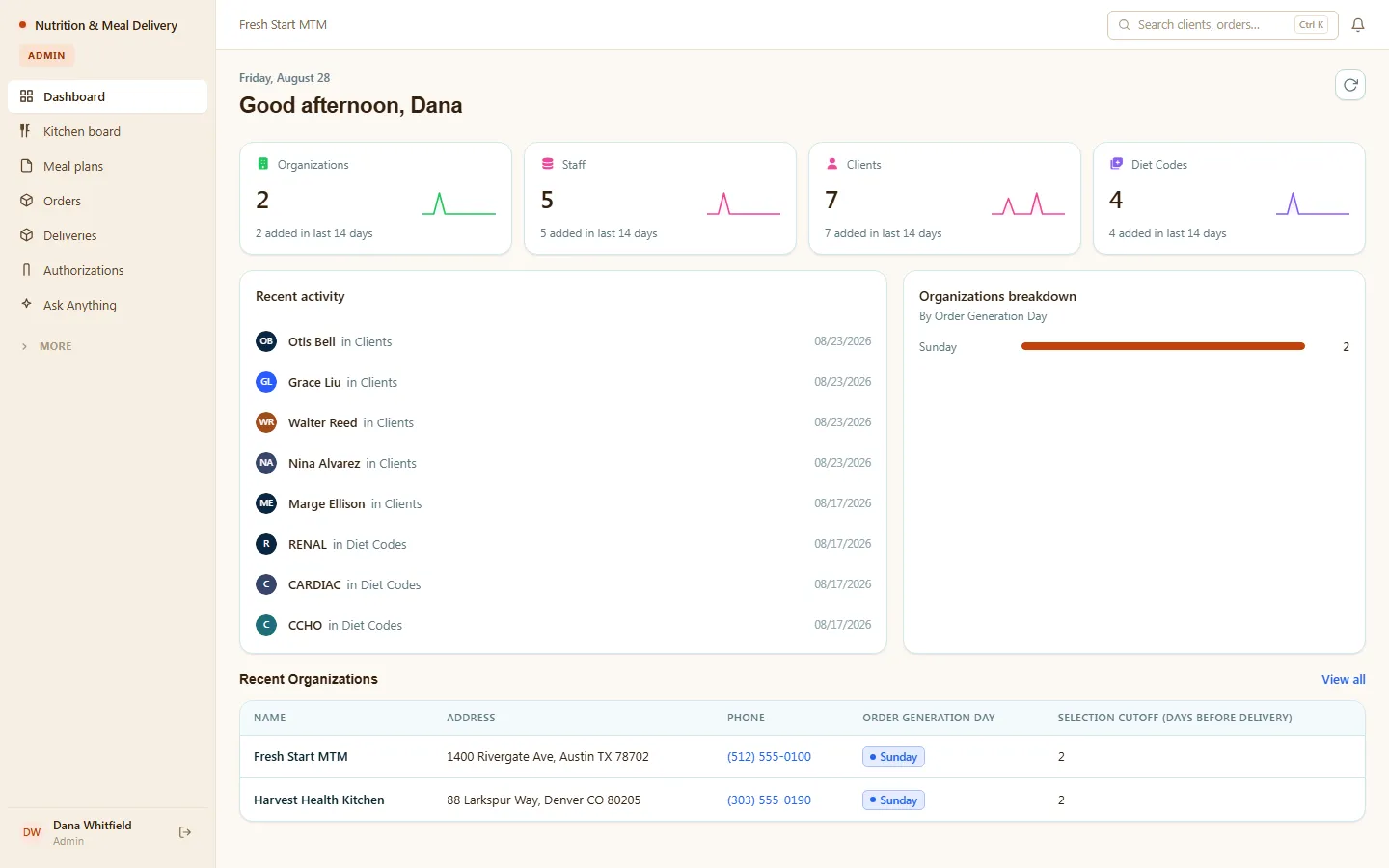Open Marge Ellison activity entry
Image resolution: width=1389 pixels, height=868 pixels.
tap(563, 503)
